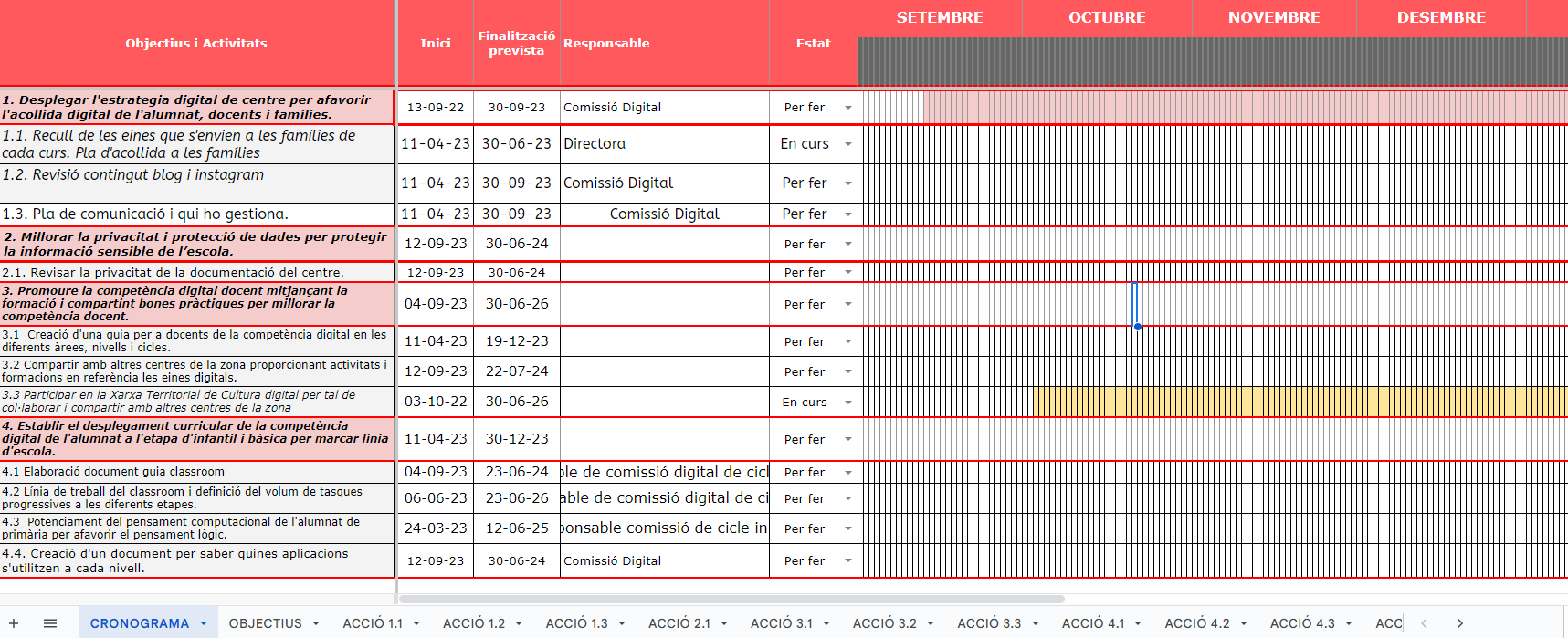This screenshot has width=1568, height=638.
Task: Select the SETEMBRE month header cell
Action: coord(939,17)
